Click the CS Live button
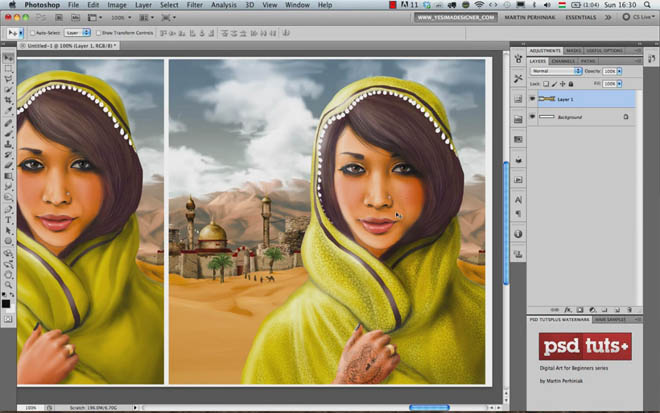Image resolution: width=660 pixels, height=413 pixels. click(639, 17)
